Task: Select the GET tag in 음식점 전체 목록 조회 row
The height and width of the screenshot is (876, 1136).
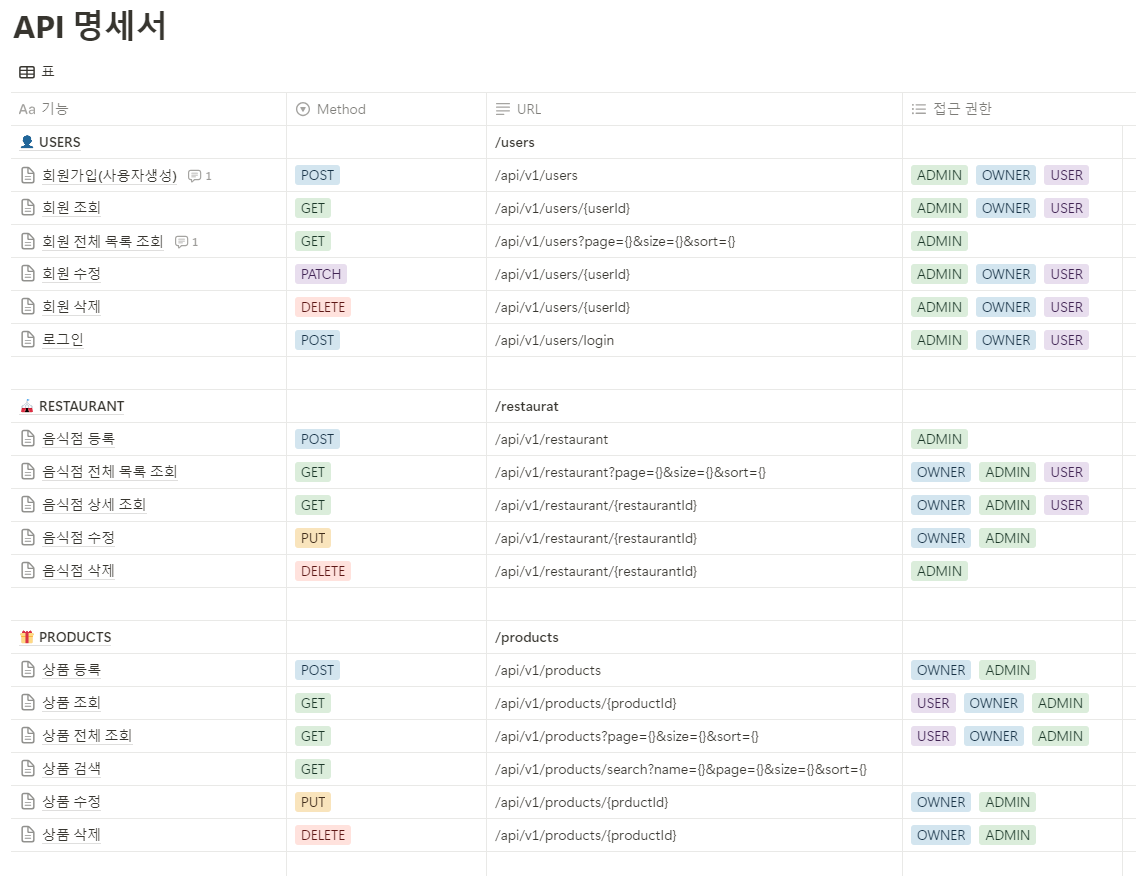Action: pos(313,472)
